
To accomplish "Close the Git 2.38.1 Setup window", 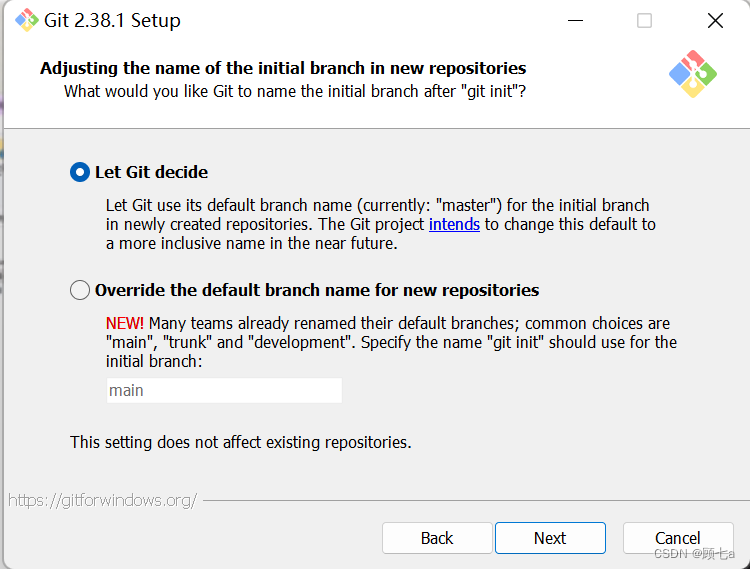I will coord(715,21).
